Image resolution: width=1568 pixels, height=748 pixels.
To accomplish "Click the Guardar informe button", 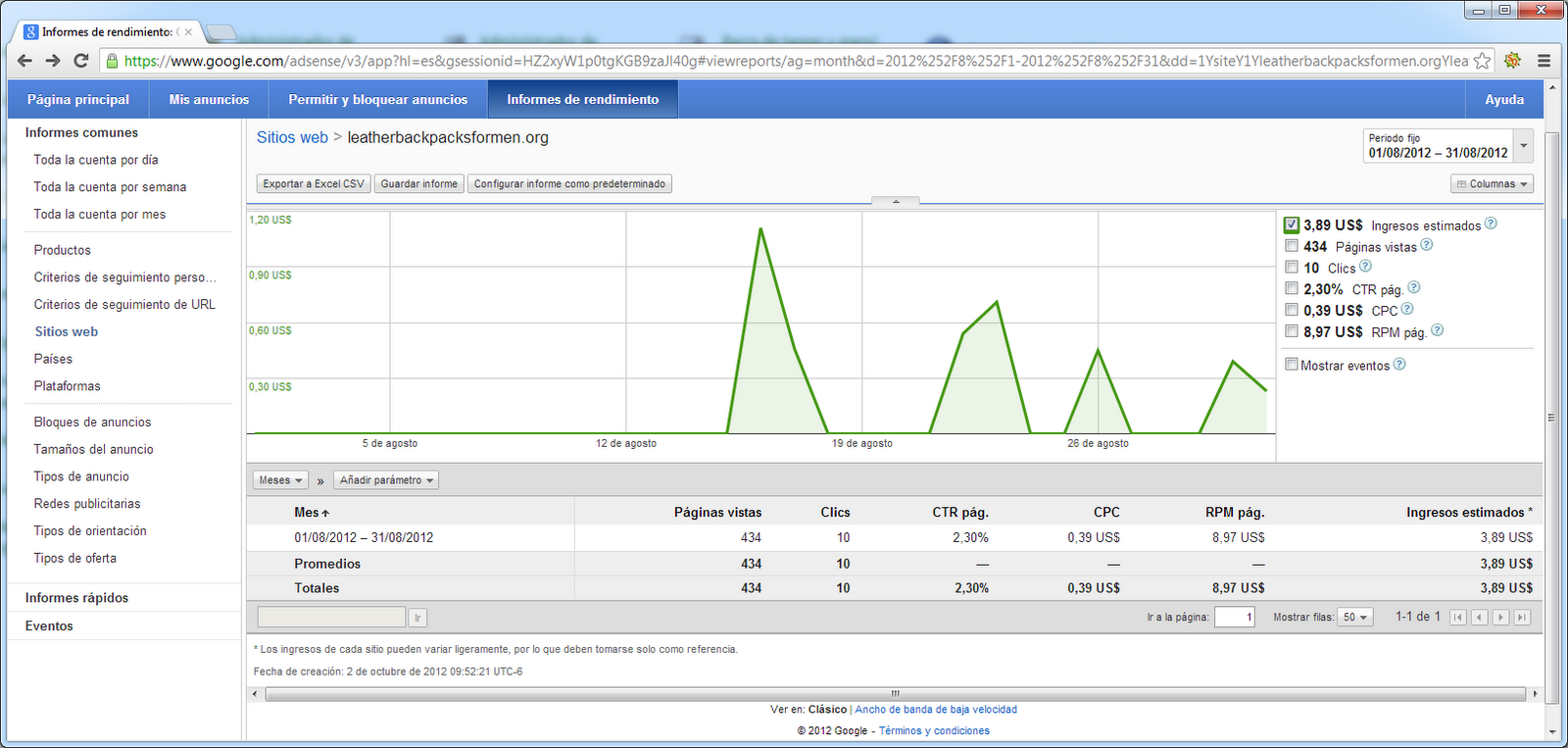I will [419, 184].
